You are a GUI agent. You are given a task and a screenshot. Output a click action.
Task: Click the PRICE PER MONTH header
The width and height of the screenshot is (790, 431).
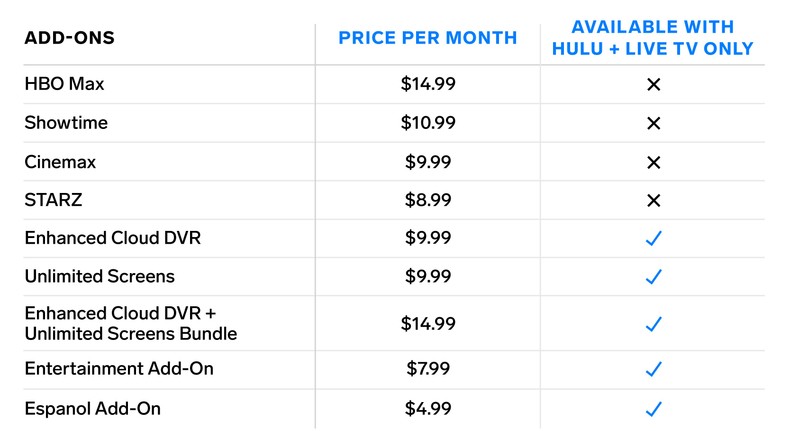(x=427, y=38)
